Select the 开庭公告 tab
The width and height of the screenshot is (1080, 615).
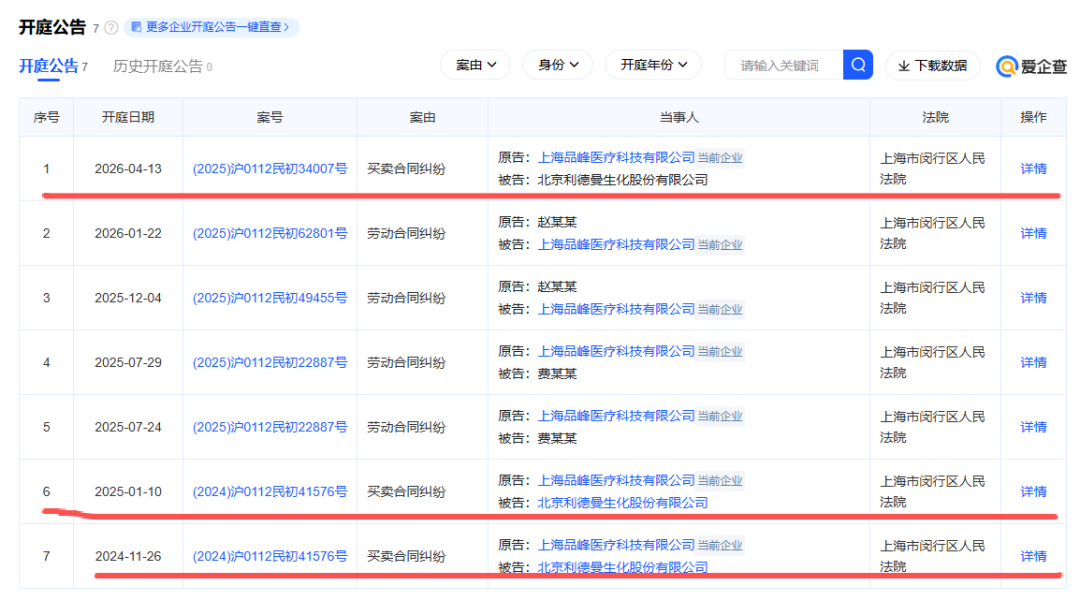pos(47,63)
